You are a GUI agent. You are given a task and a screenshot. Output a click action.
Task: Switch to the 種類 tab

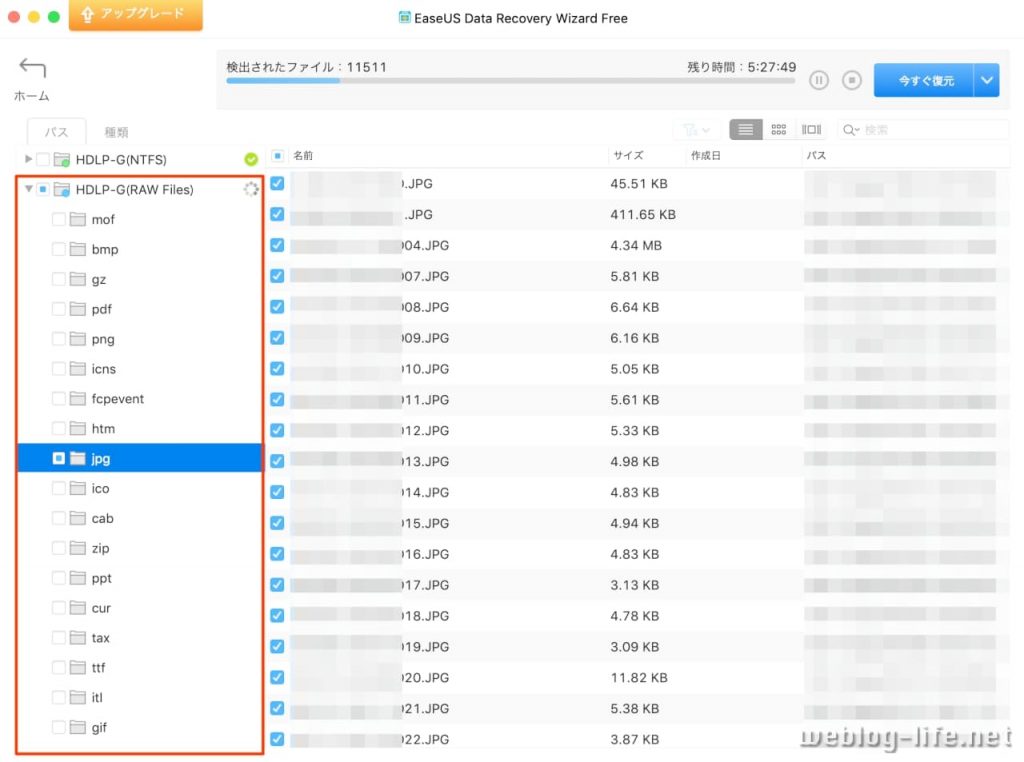(116, 132)
